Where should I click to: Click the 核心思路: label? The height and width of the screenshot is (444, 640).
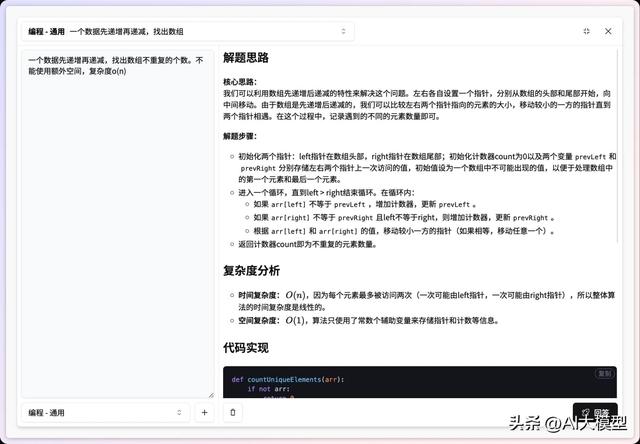tap(240, 82)
